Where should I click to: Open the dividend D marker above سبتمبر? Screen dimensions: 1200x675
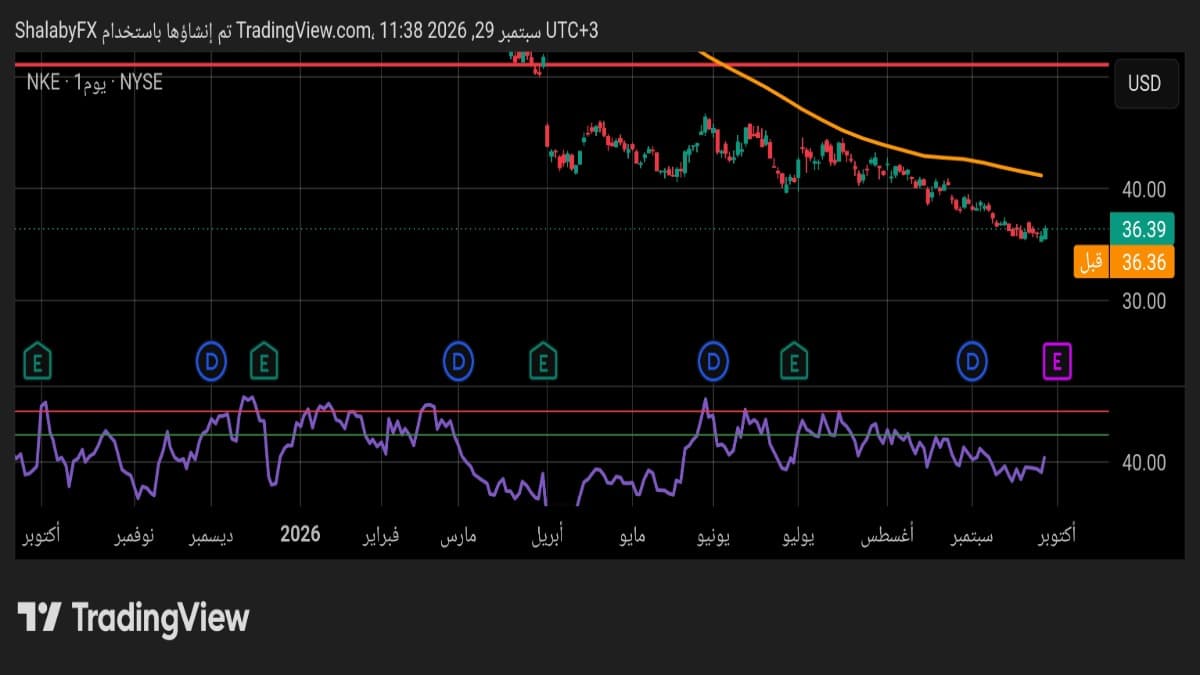click(x=972, y=360)
